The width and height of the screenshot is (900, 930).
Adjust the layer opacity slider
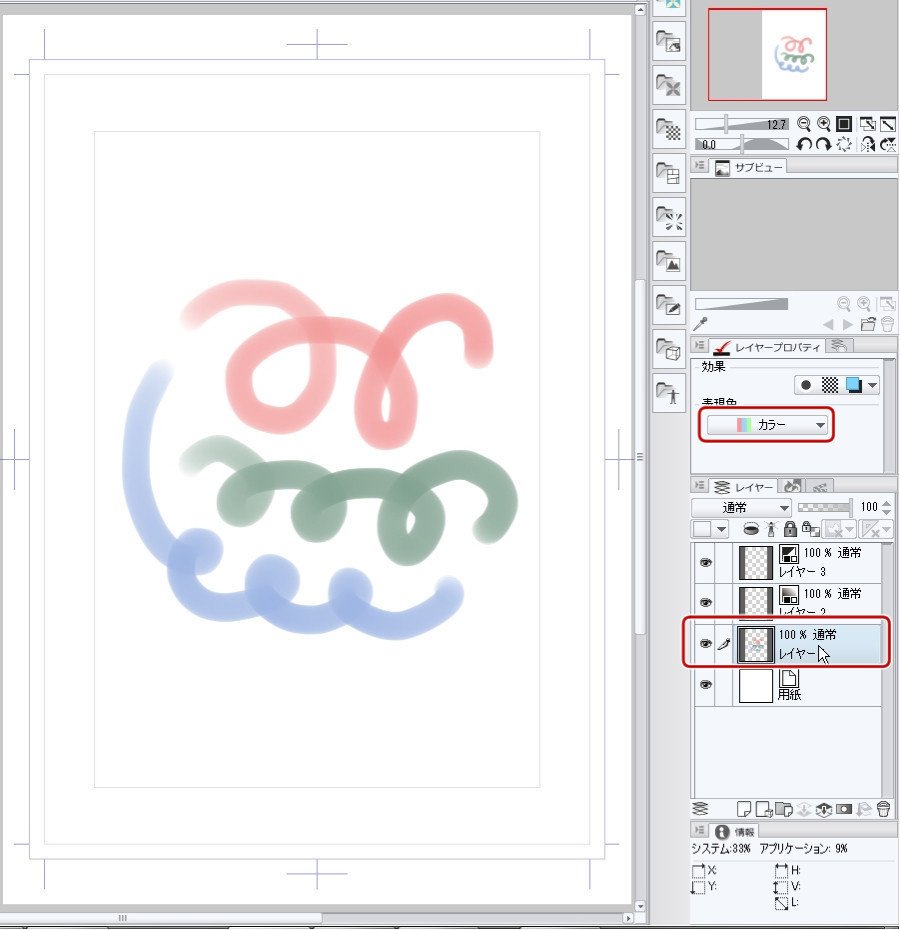click(826, 507)
